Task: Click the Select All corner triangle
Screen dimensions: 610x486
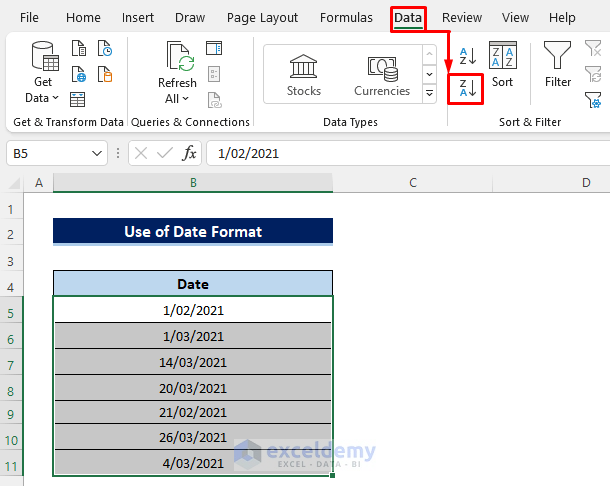Action: pyautogui.click(x=14, y=183)
